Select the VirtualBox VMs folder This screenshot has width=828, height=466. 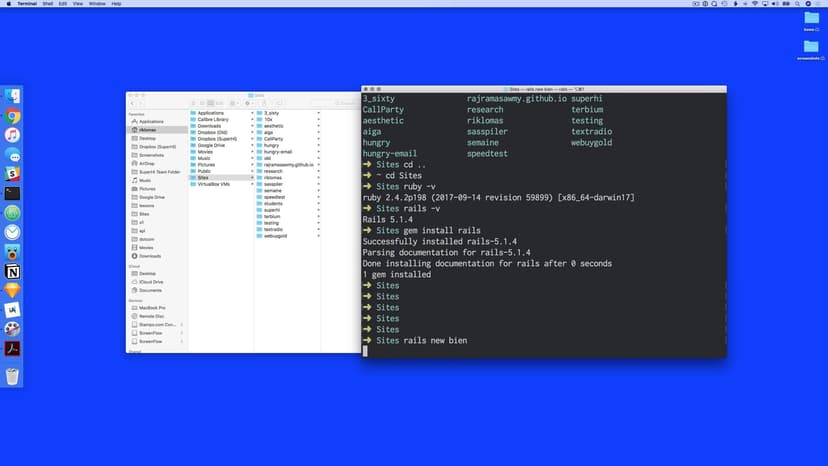coord(214,184)
